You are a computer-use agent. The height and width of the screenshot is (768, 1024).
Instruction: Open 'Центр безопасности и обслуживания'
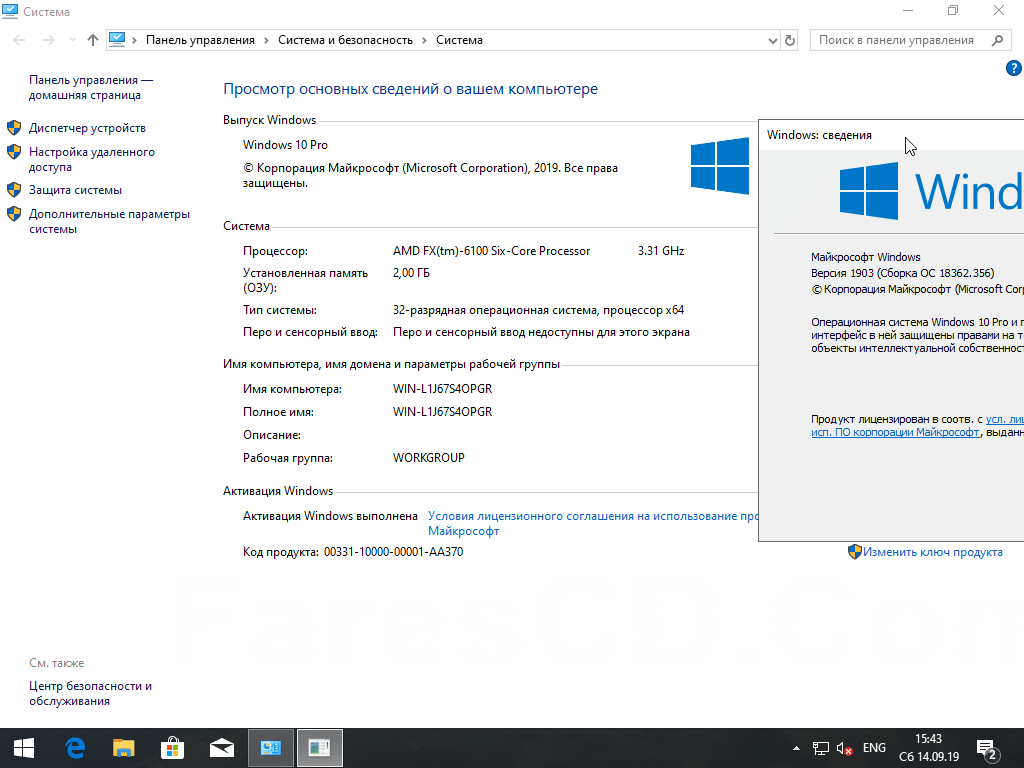pos(90,693)
